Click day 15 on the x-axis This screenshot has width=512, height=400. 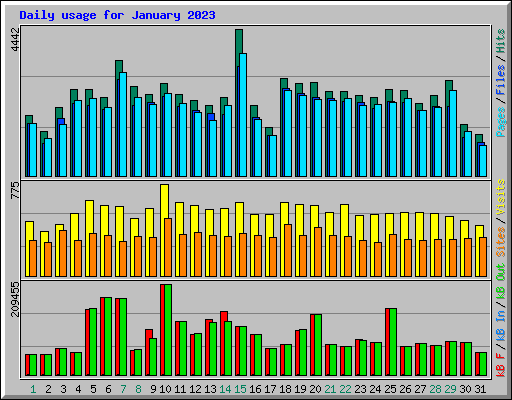[240, 389]
